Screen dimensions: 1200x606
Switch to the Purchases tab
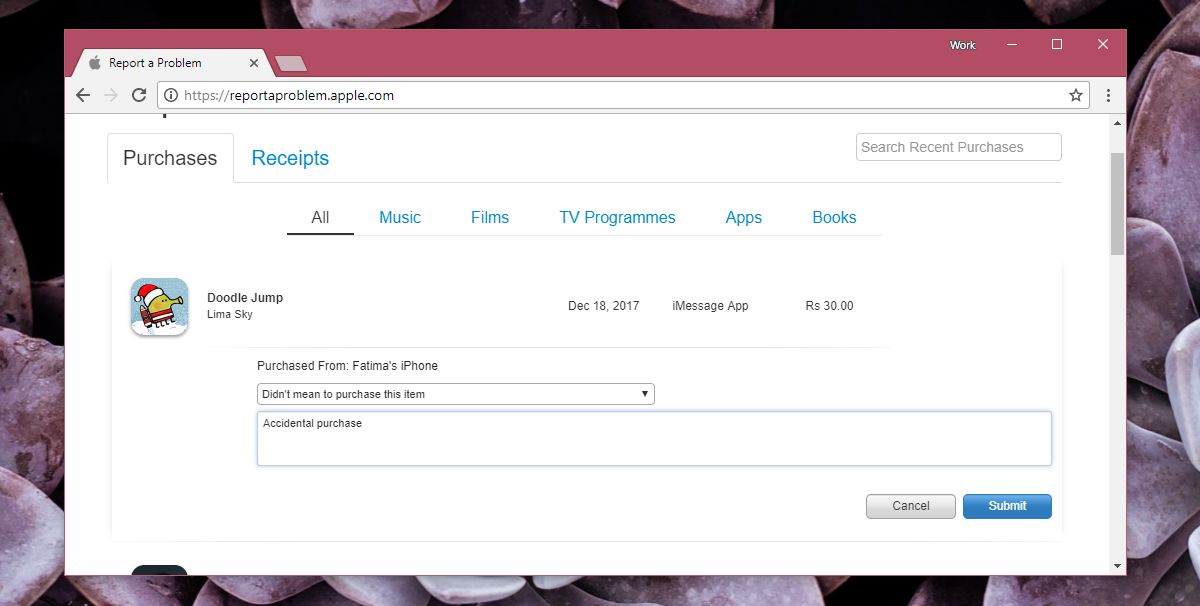pos(170,158)
